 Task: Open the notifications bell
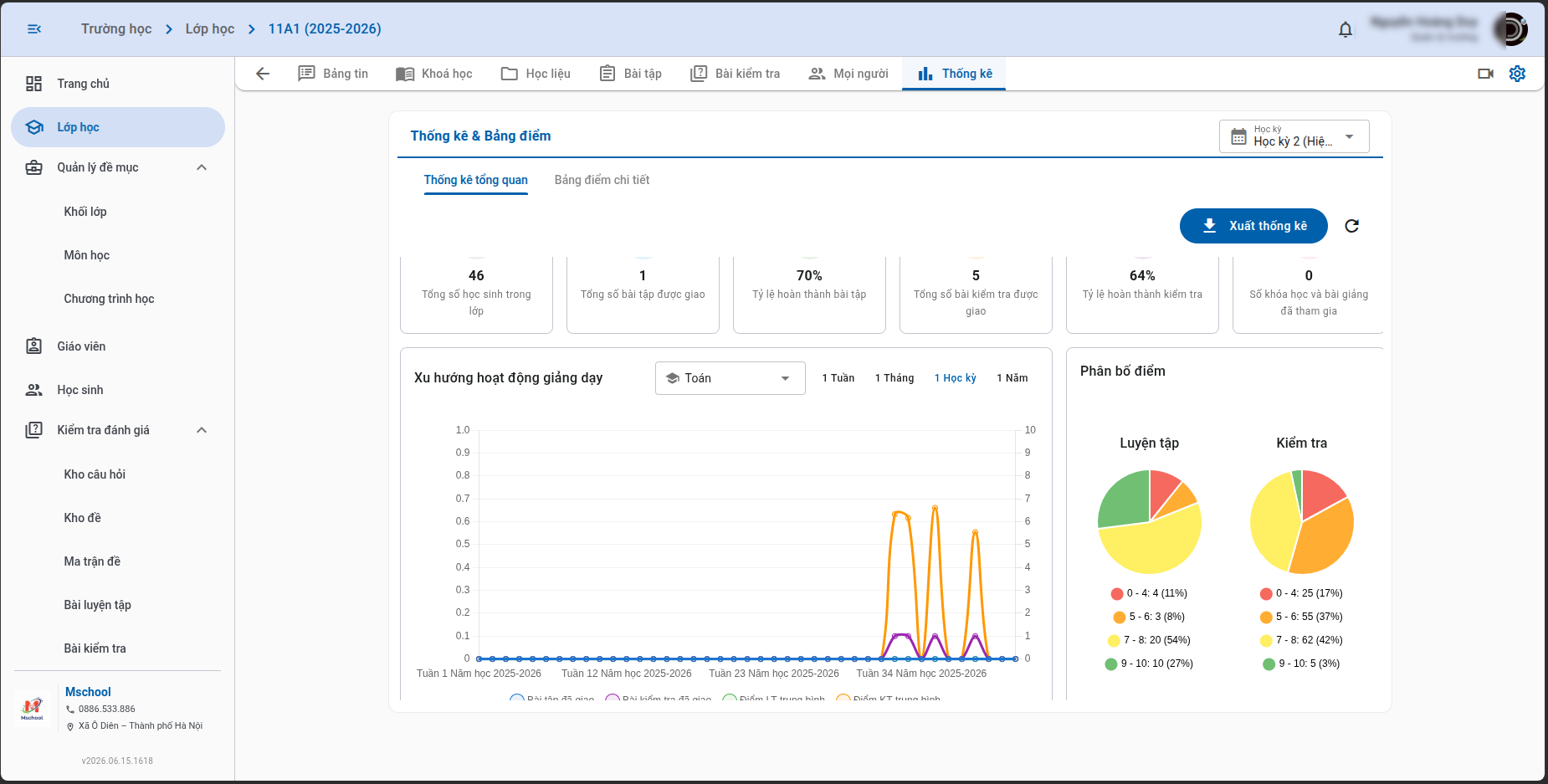(x=1346, y=30)
